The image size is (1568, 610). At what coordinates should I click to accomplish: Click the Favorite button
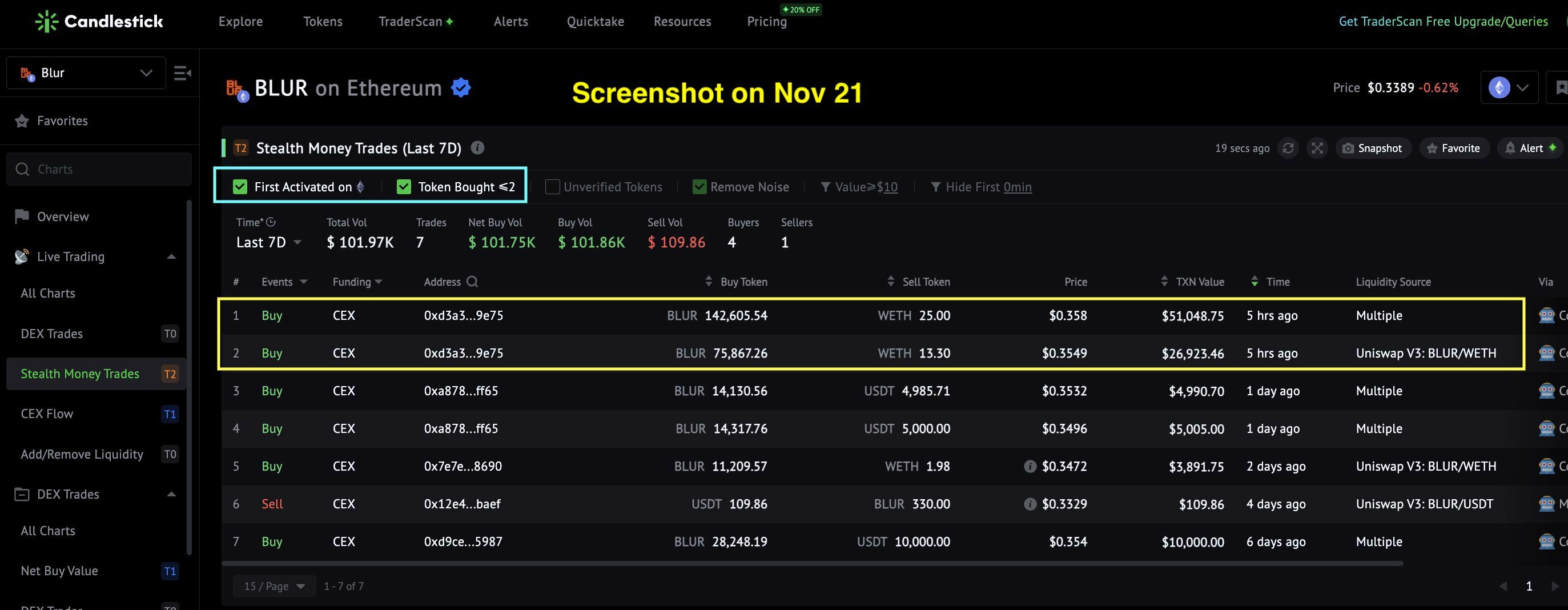[1454, 148]
